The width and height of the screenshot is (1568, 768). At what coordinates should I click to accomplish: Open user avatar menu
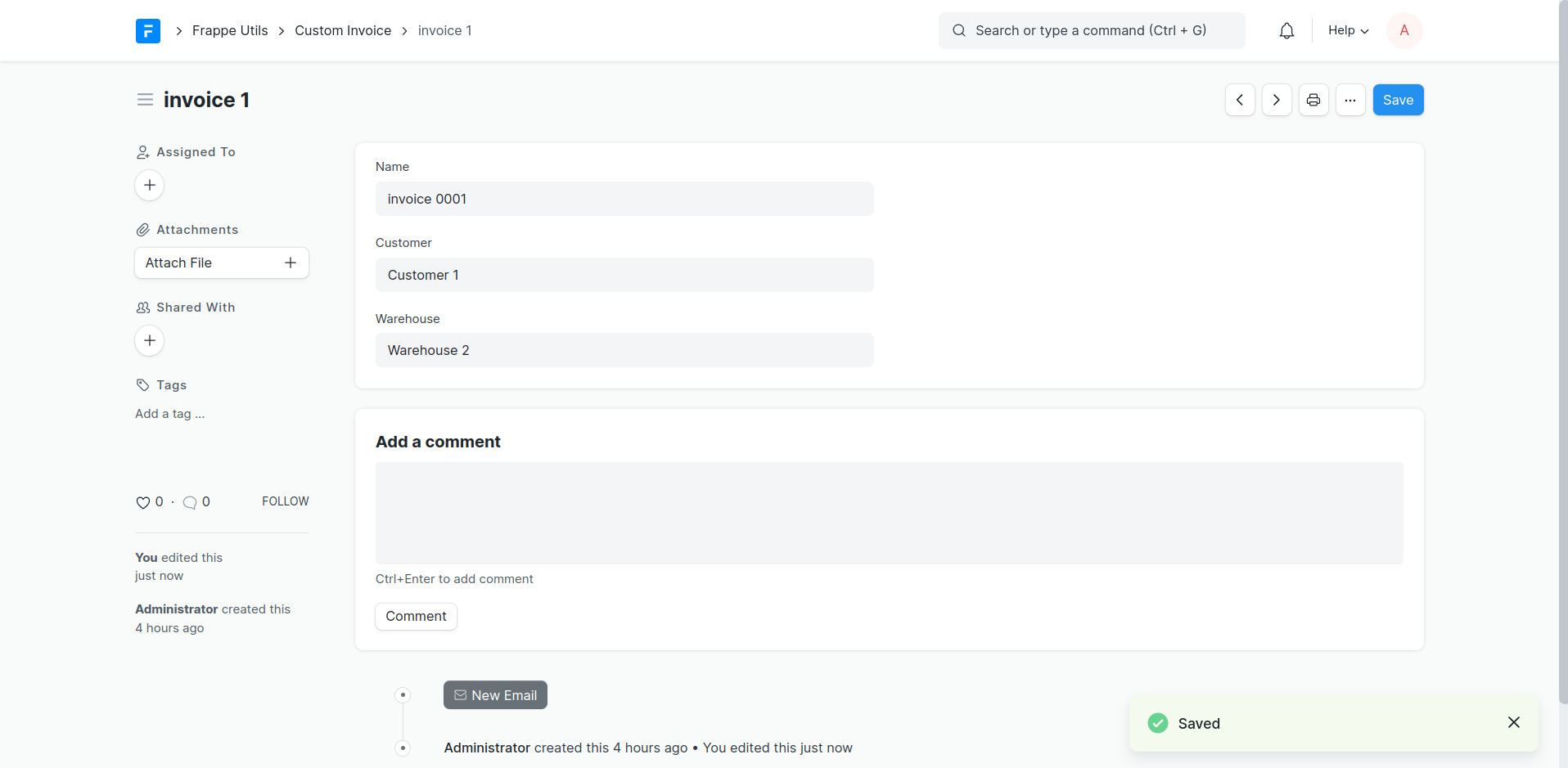click(1404, 31)
